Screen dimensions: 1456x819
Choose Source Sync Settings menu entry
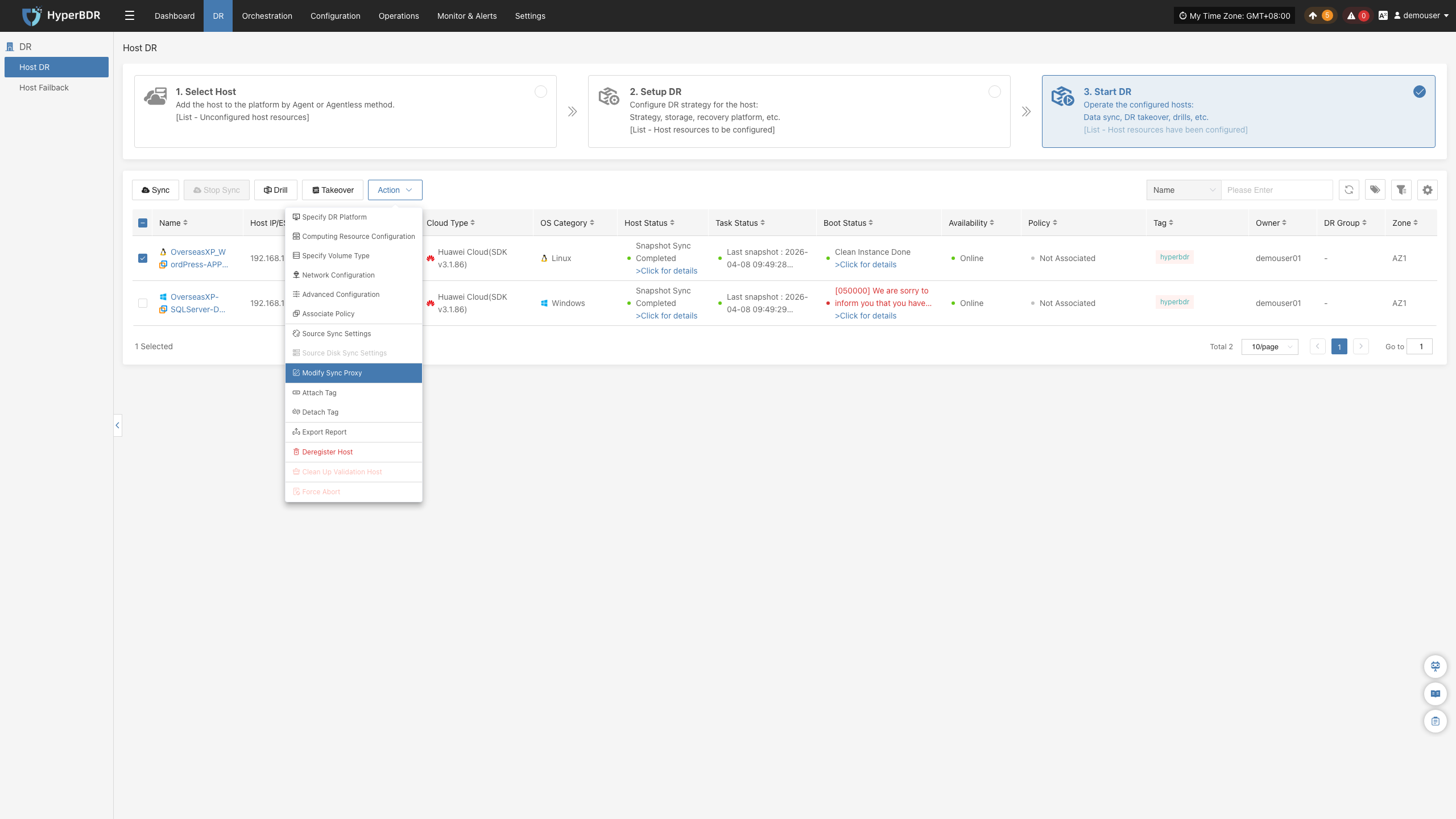pyautogui.click(x=354, y=334)
